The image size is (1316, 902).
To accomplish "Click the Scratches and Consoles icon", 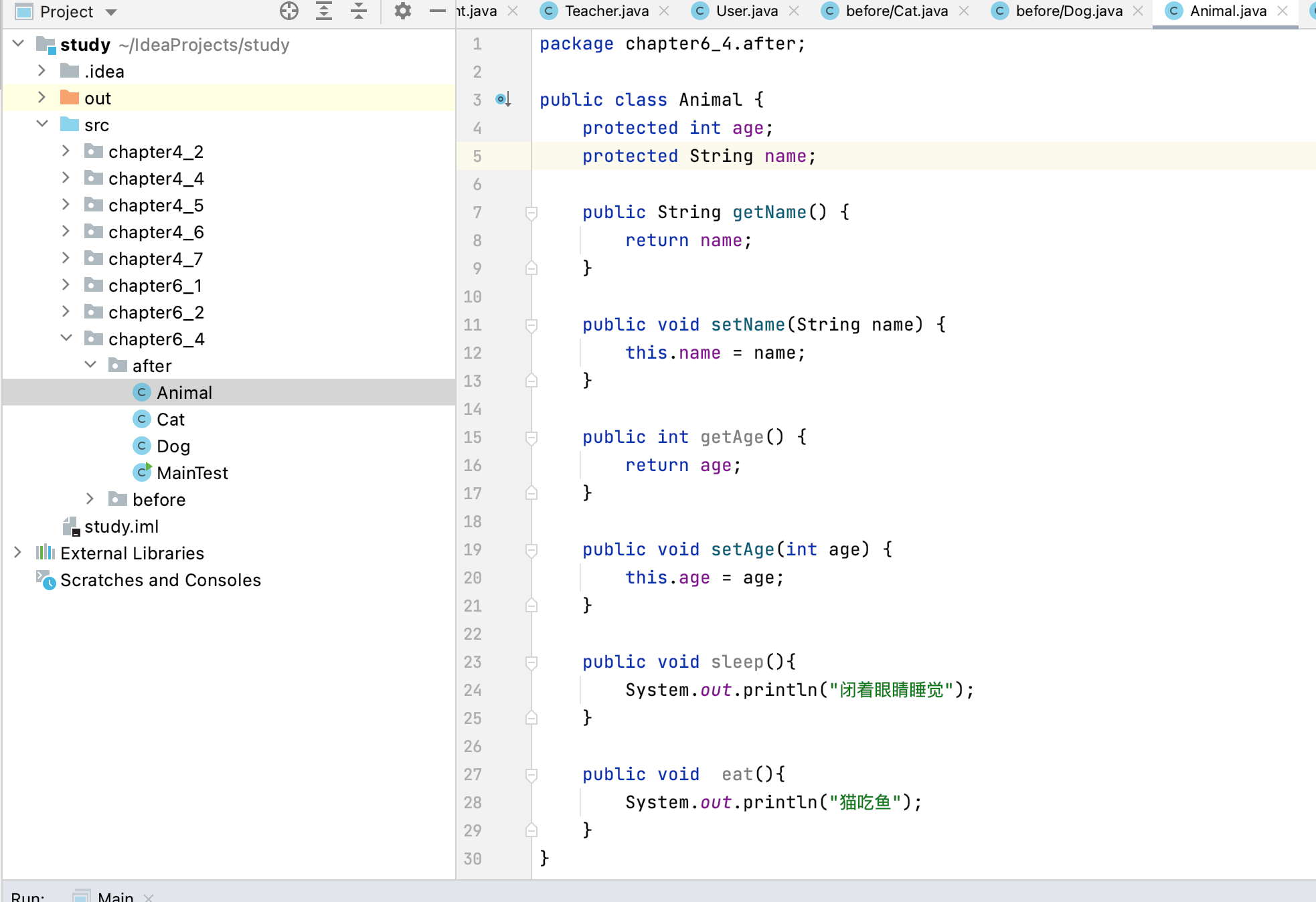I will [46, 580].
